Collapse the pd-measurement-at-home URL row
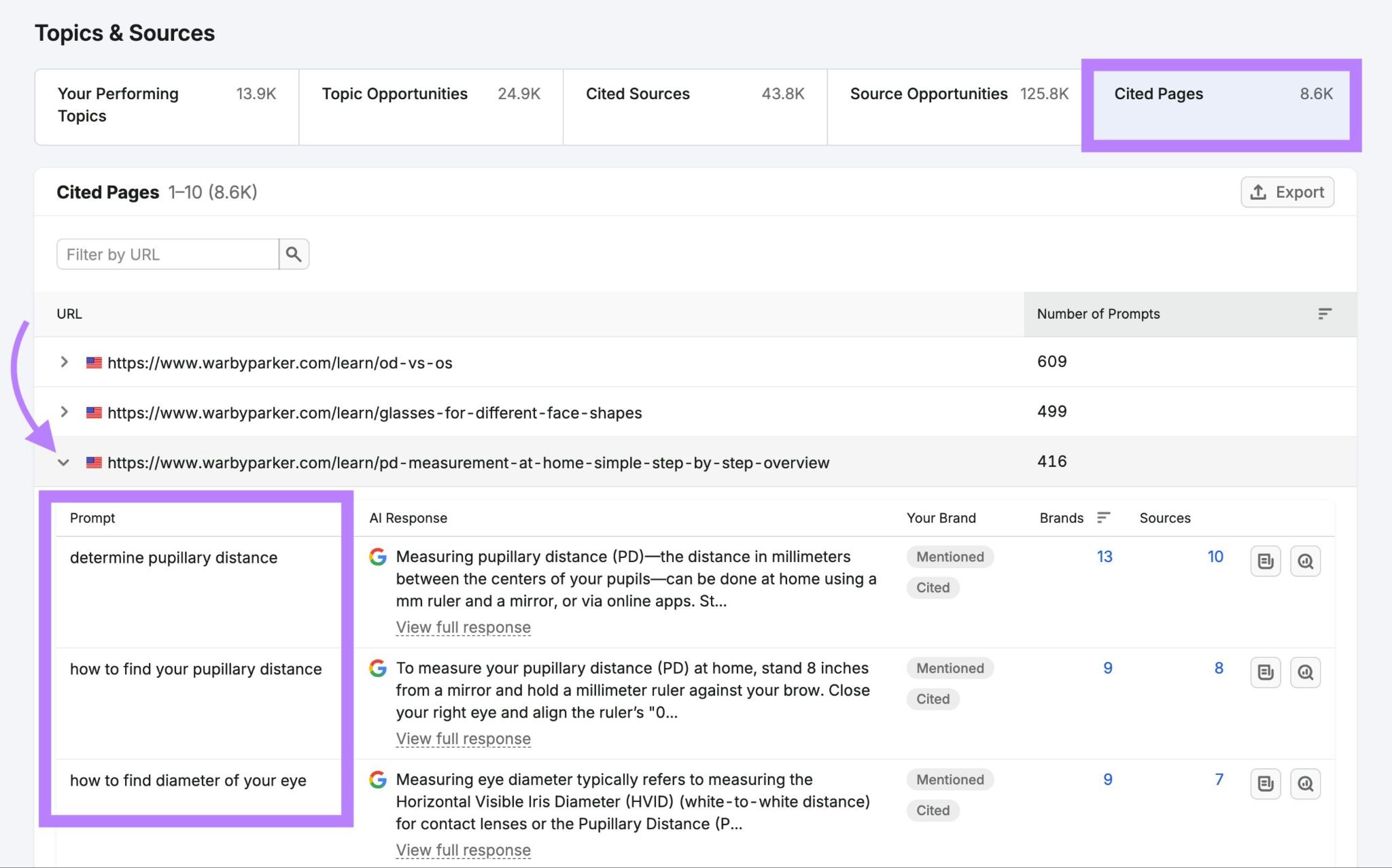Image resolution: width=1392 pixels, height=868 pixels. point(64,463)
